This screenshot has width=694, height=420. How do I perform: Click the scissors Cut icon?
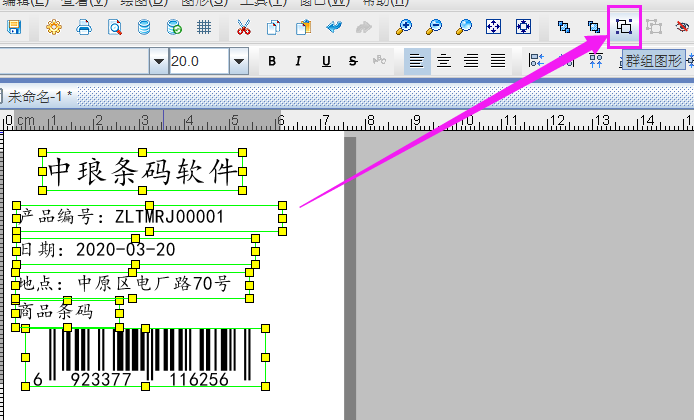tap(243, 27)
